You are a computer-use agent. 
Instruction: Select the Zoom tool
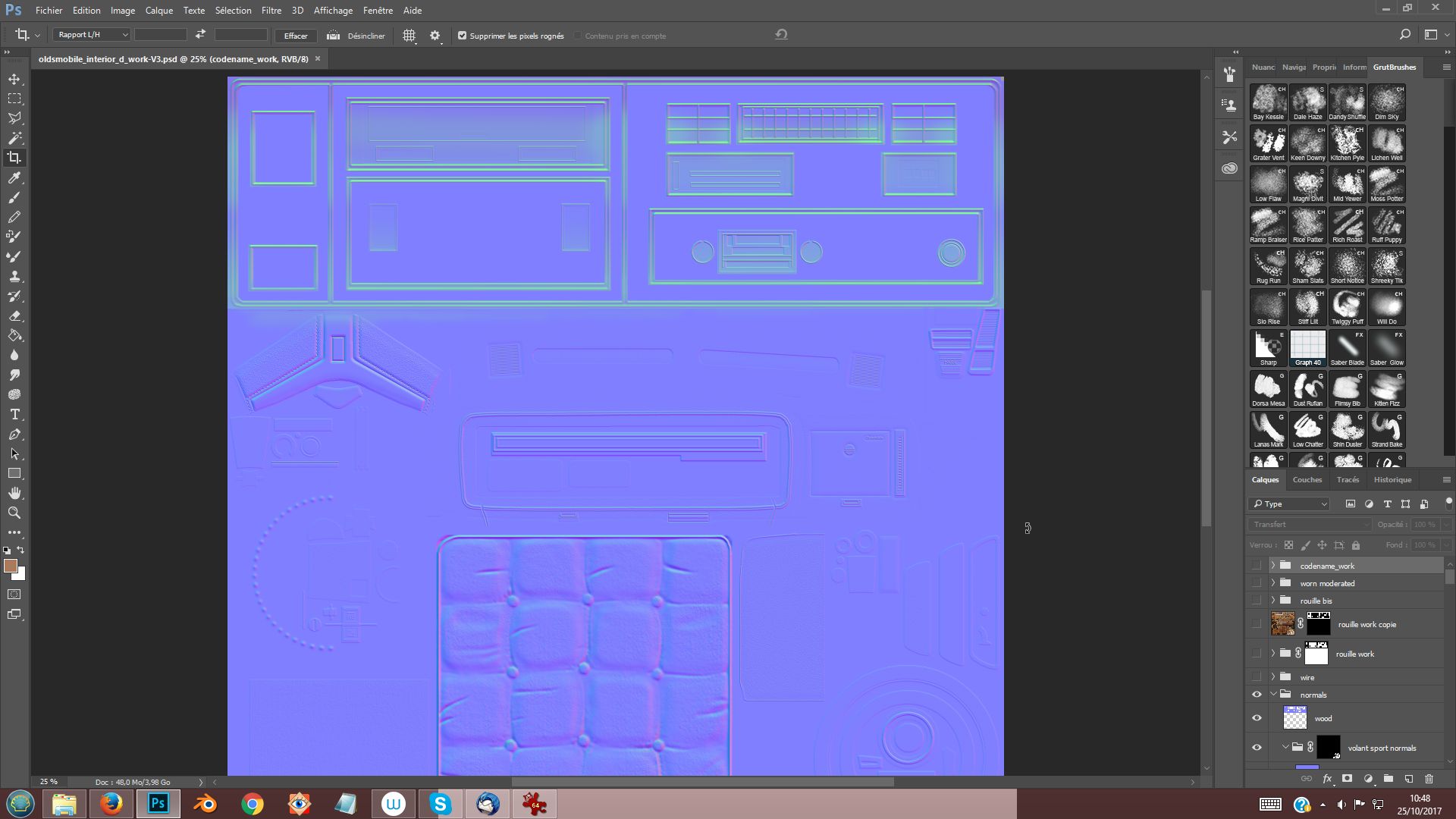(14, 513)
